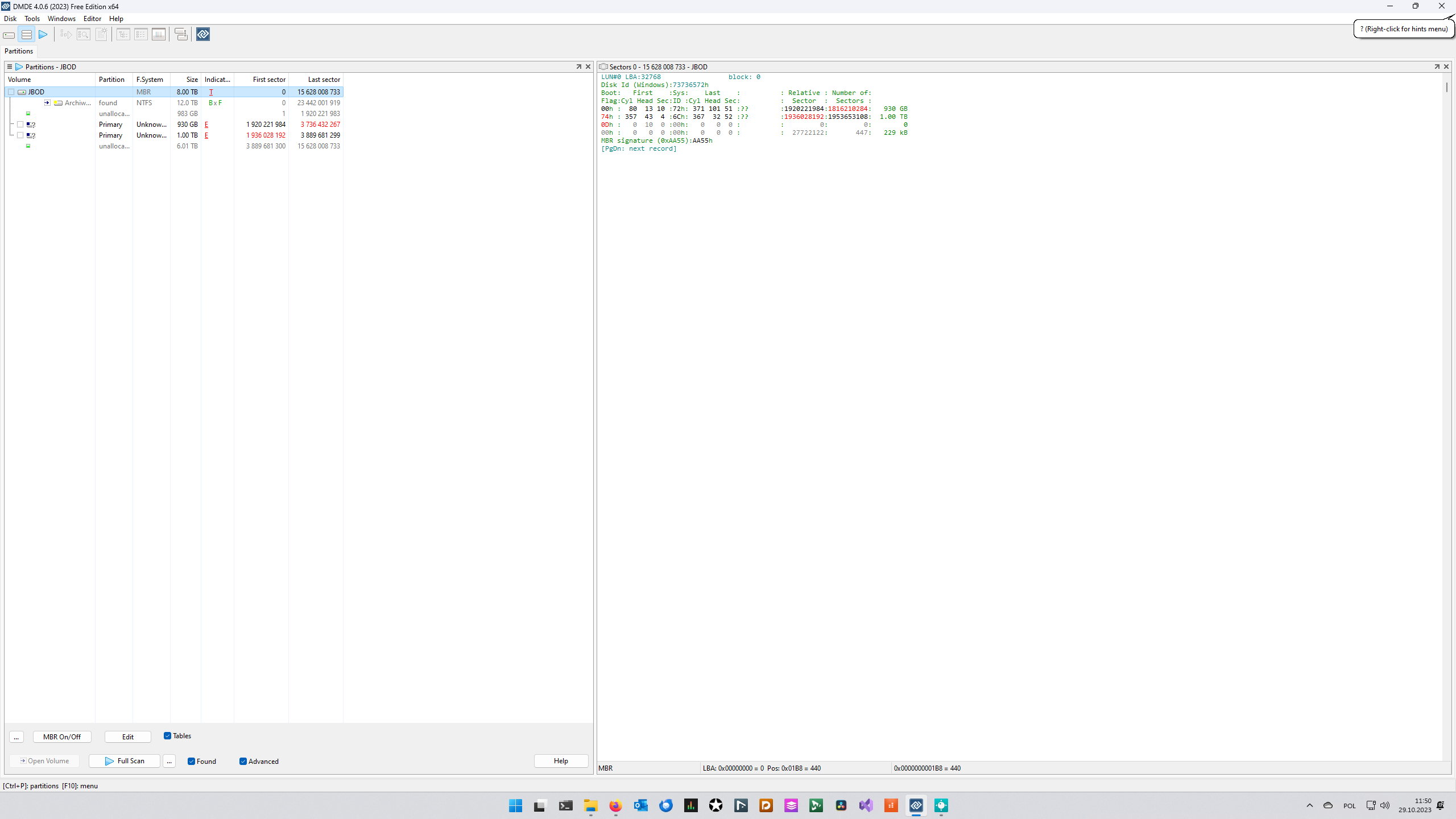Viewport: 1456px width, 819px height.
Task: Click the Help button in Partitions panel
Action: [x=561, y=761]
